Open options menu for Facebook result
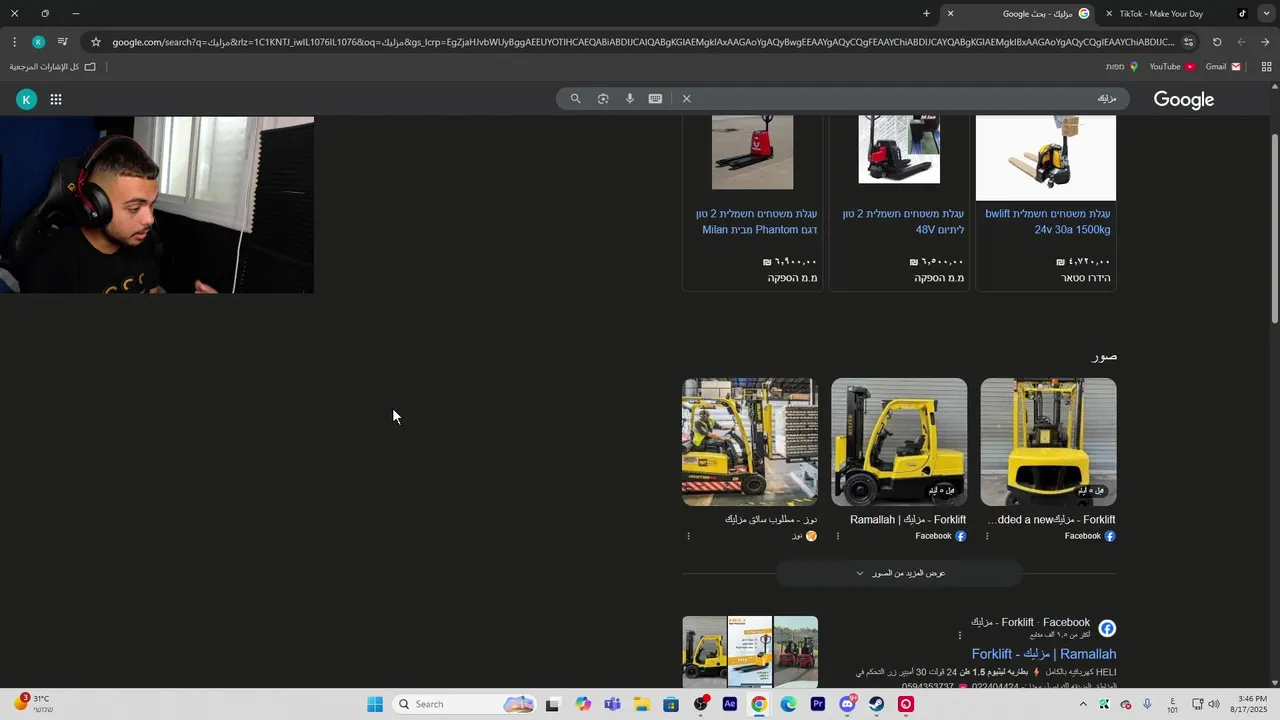The width and height of the screenshot is (1280, 720). pos(960,635)
